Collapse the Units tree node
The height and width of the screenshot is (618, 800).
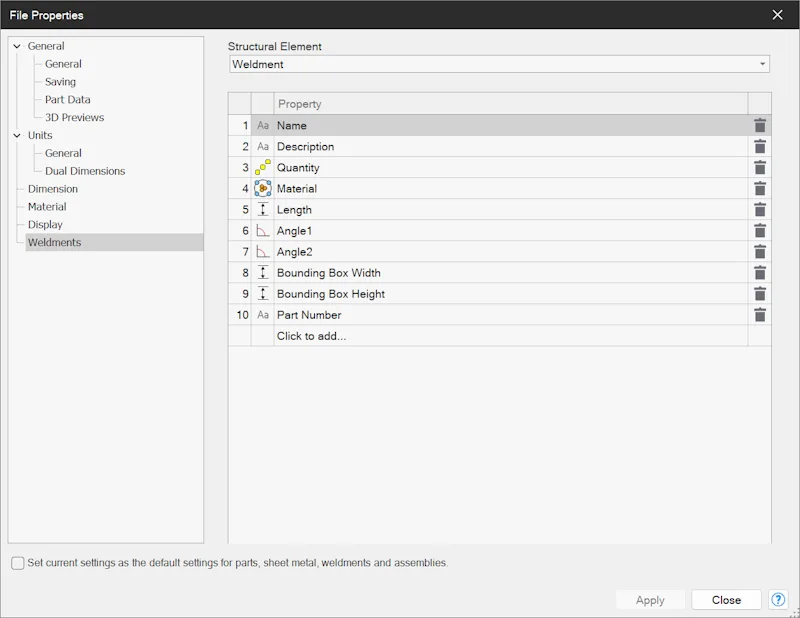pos(17,135)
